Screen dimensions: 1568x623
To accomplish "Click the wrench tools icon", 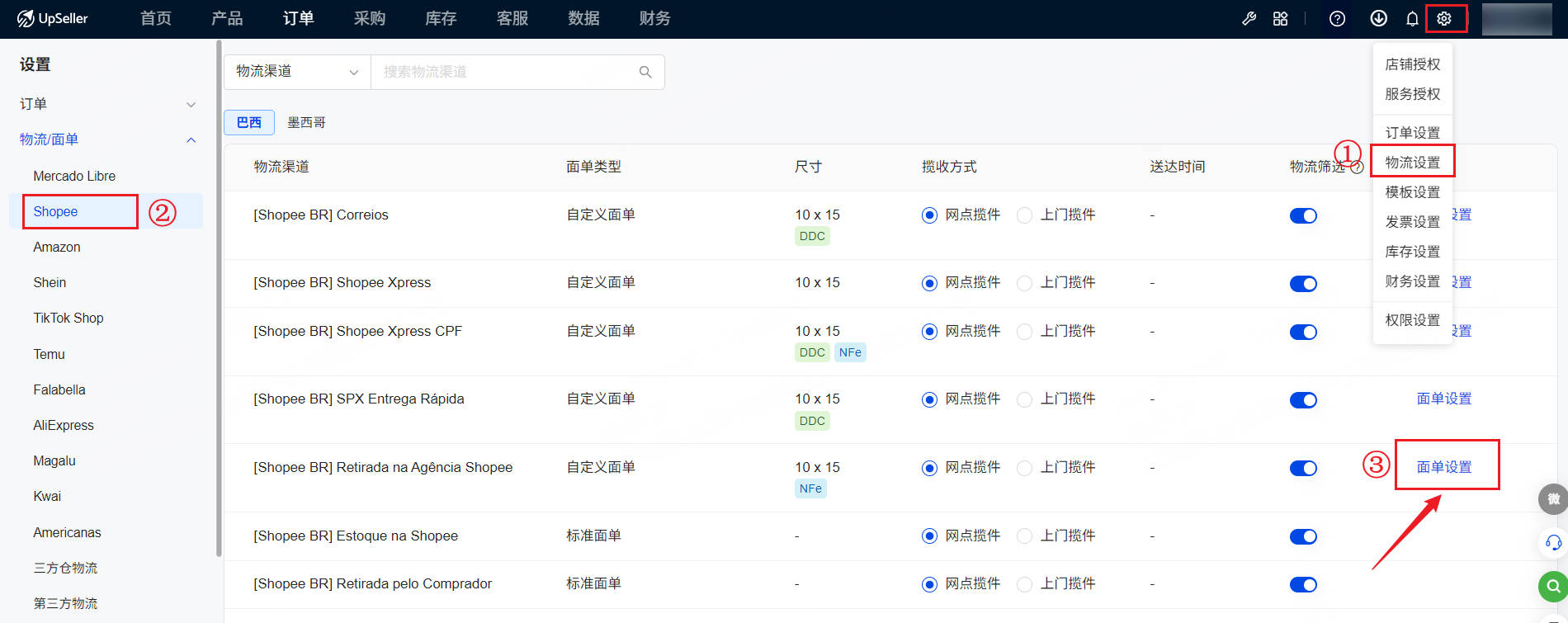I will pos(1249,18).
